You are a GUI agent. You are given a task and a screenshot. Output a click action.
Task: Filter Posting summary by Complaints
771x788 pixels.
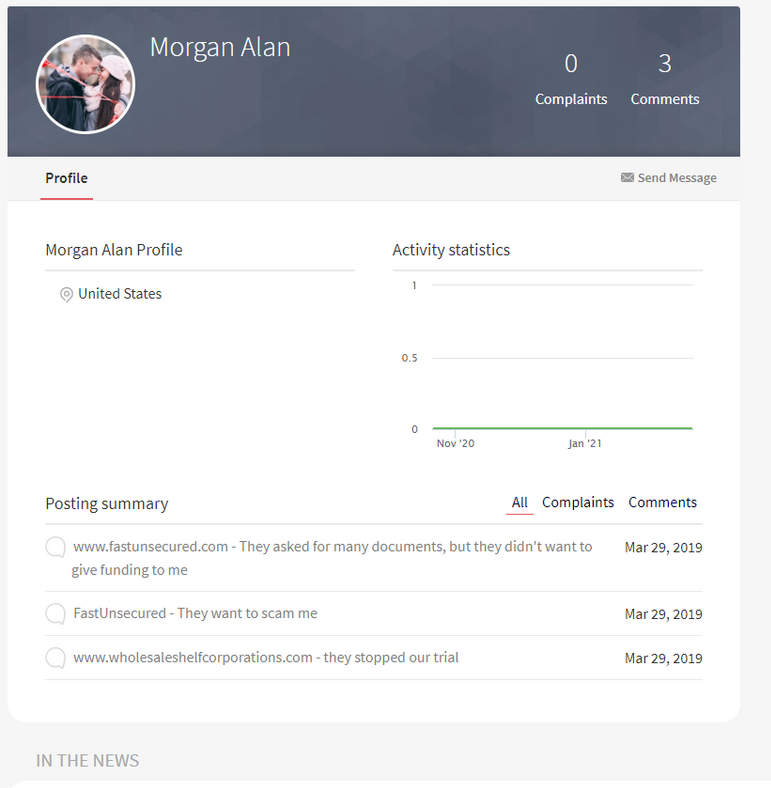(578, 503)
